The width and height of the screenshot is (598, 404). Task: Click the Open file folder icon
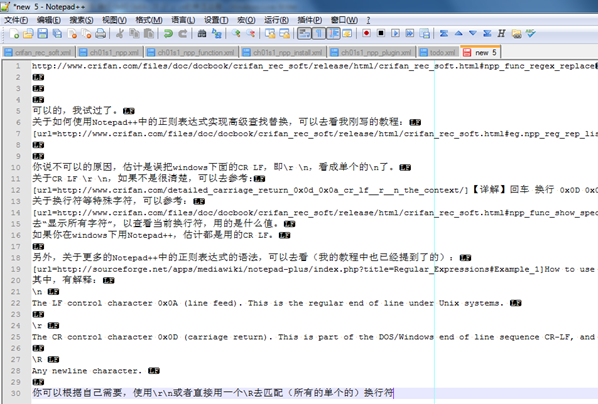pyautogui.click(x=28, y=34)
